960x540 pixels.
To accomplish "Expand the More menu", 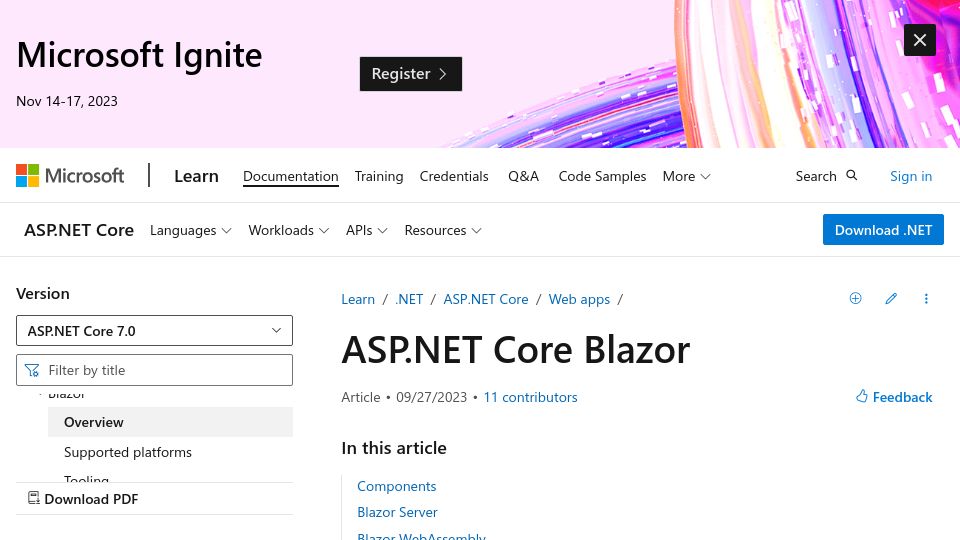I will pos(686,176).
